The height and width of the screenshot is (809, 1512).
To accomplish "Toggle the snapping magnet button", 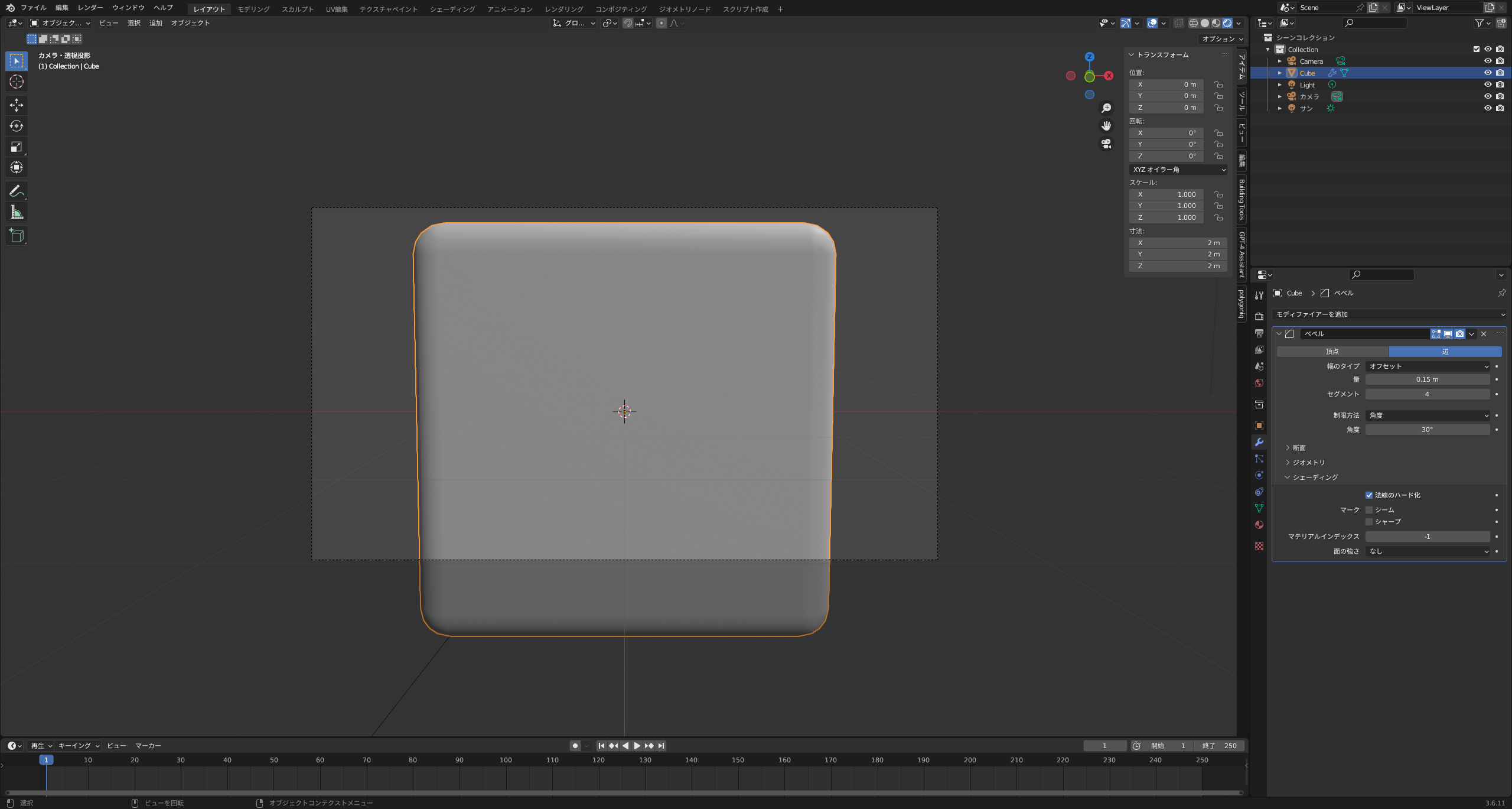I will [628, 23].
